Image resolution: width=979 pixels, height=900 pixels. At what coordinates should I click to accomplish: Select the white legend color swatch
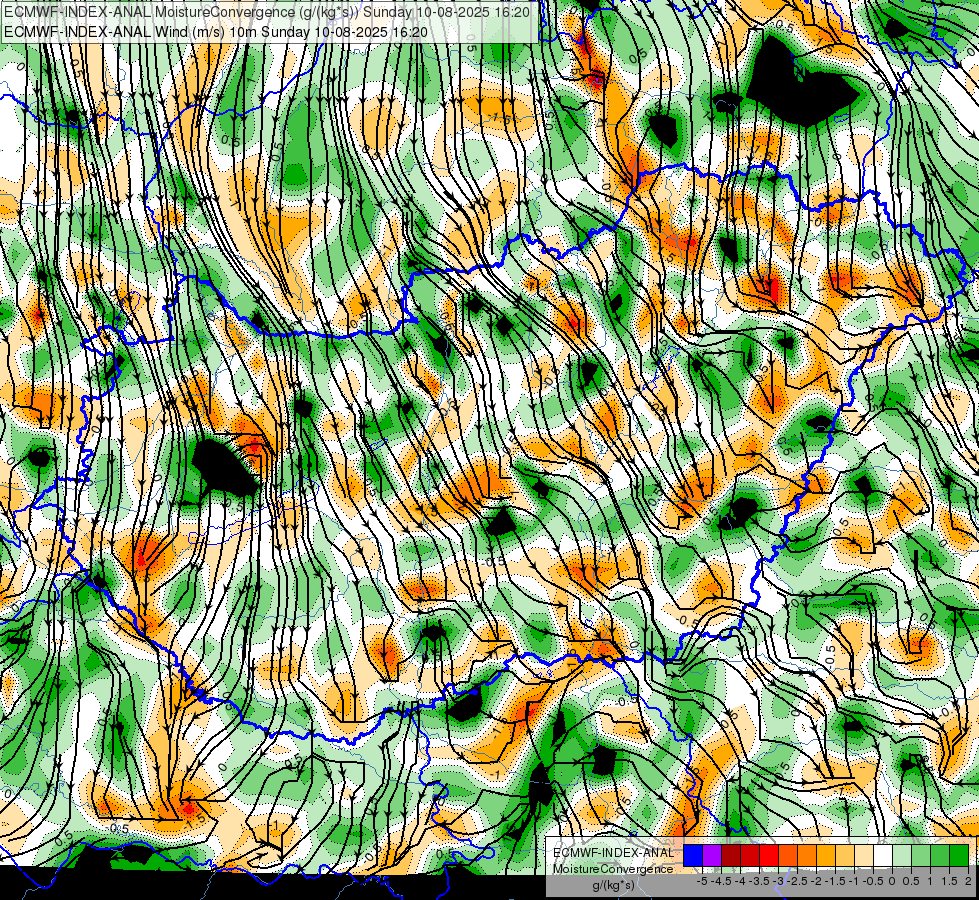pyautogui.click(x=883, y=856)
